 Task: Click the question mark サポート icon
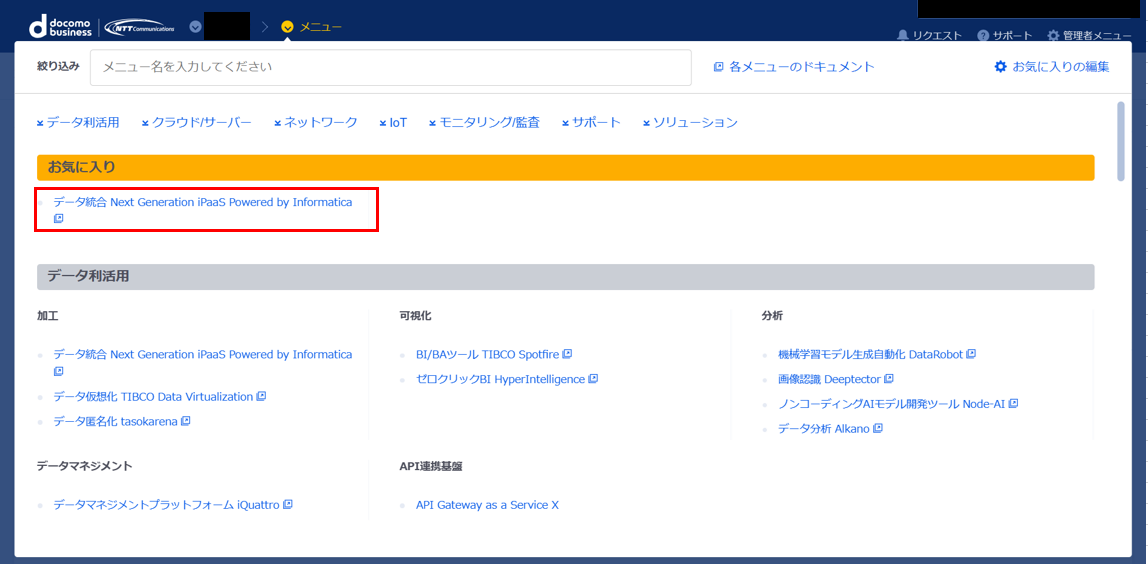(983, 36)
